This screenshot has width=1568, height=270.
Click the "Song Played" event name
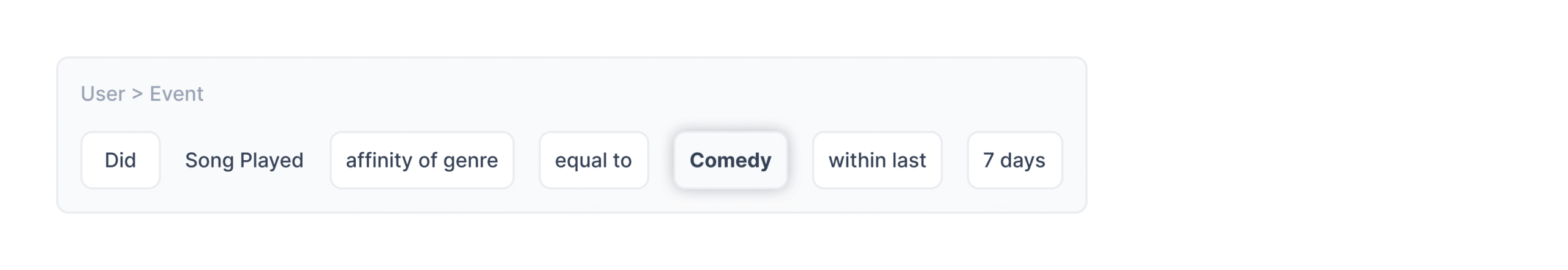click(x=244, y=160)
